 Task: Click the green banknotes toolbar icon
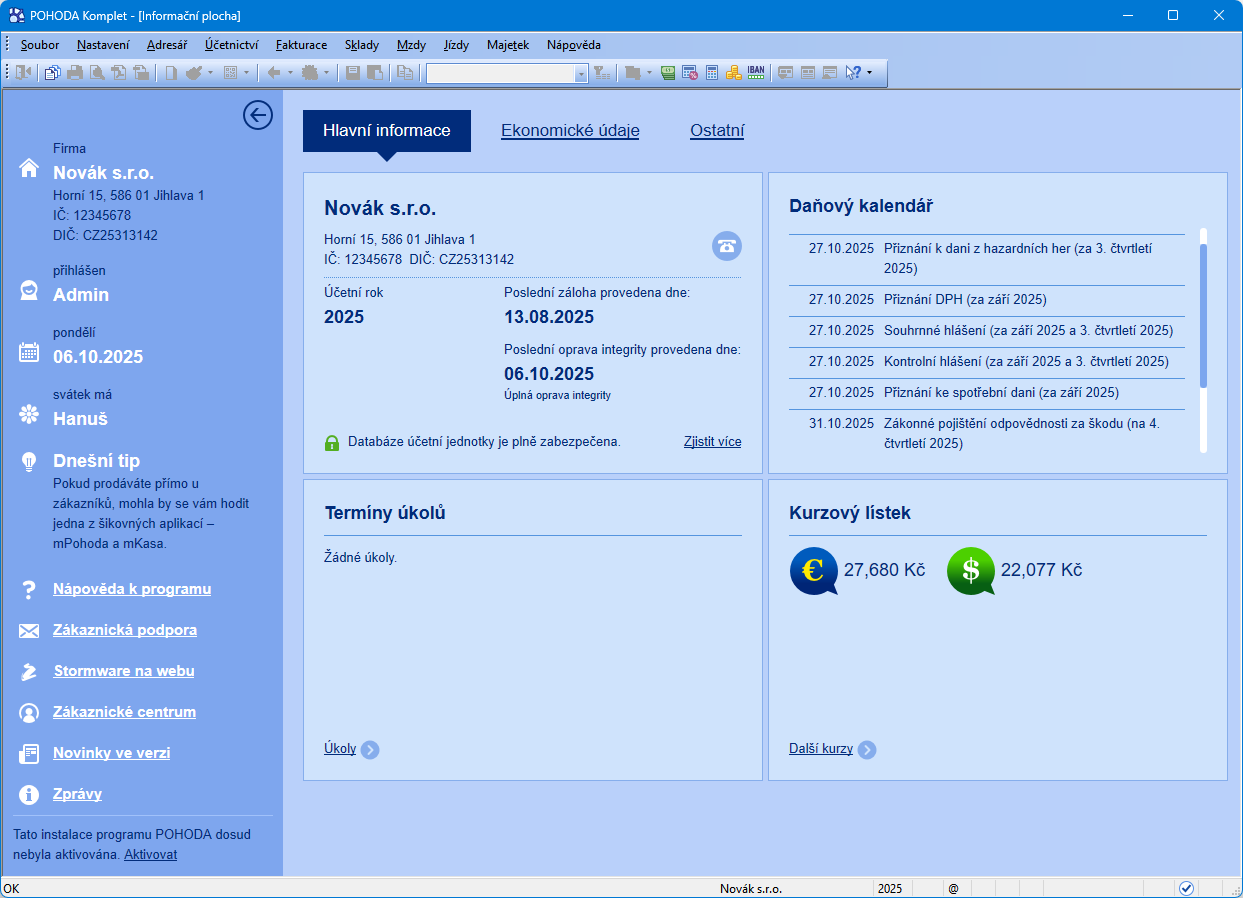pos(668,72)
